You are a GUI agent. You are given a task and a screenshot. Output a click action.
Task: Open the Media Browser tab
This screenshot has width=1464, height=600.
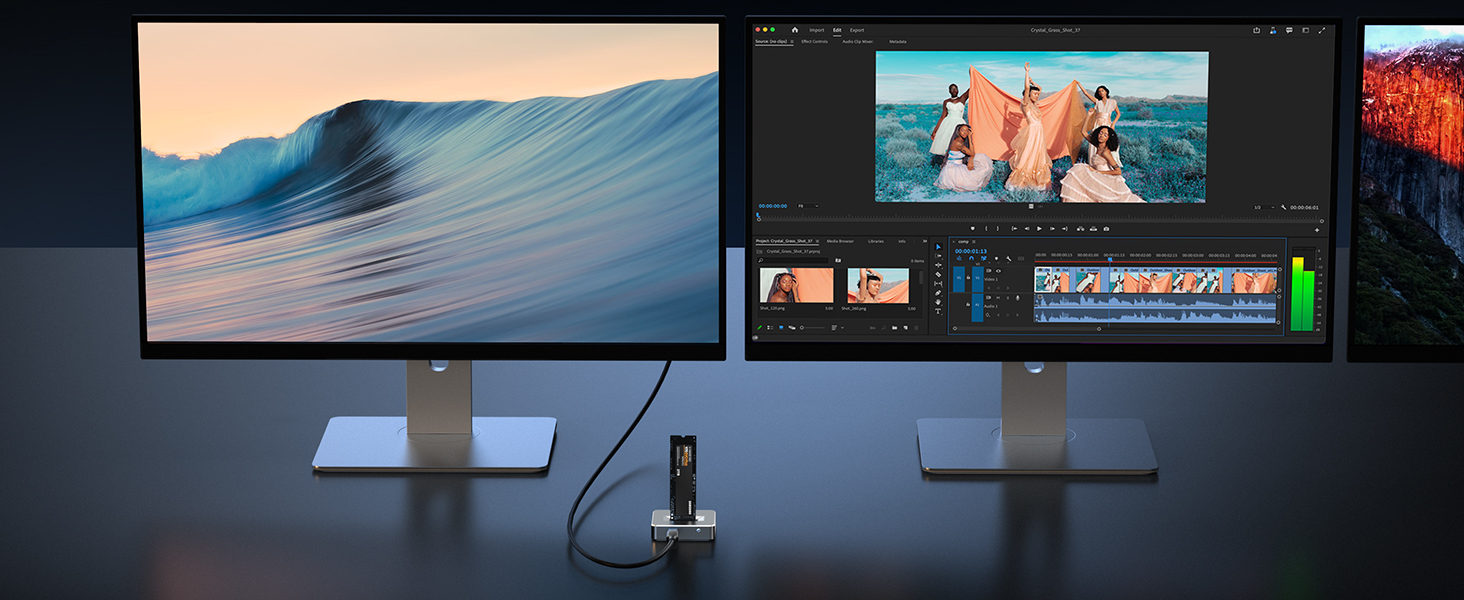840,241
